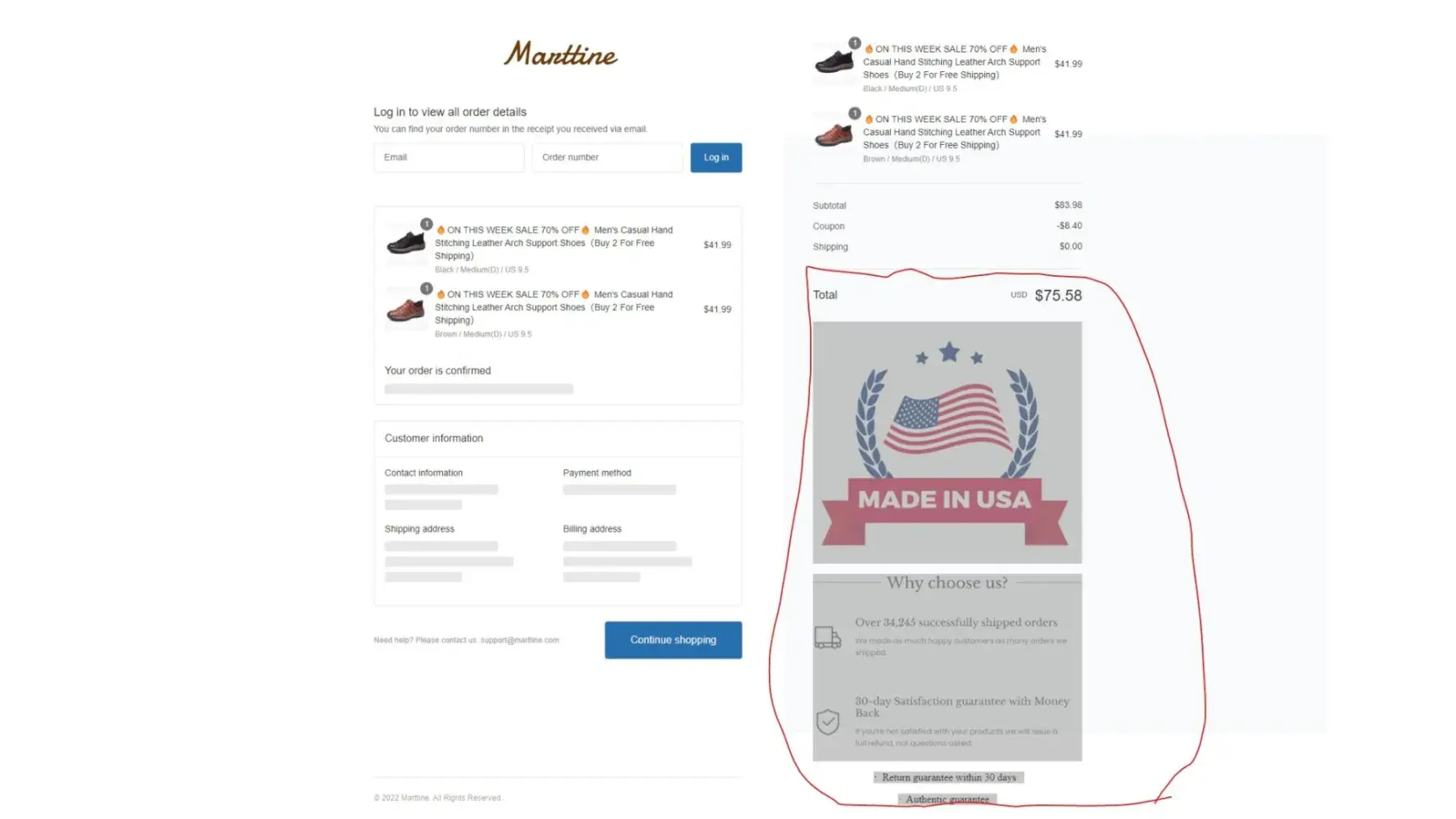Click the delivery truck icon

828,637
